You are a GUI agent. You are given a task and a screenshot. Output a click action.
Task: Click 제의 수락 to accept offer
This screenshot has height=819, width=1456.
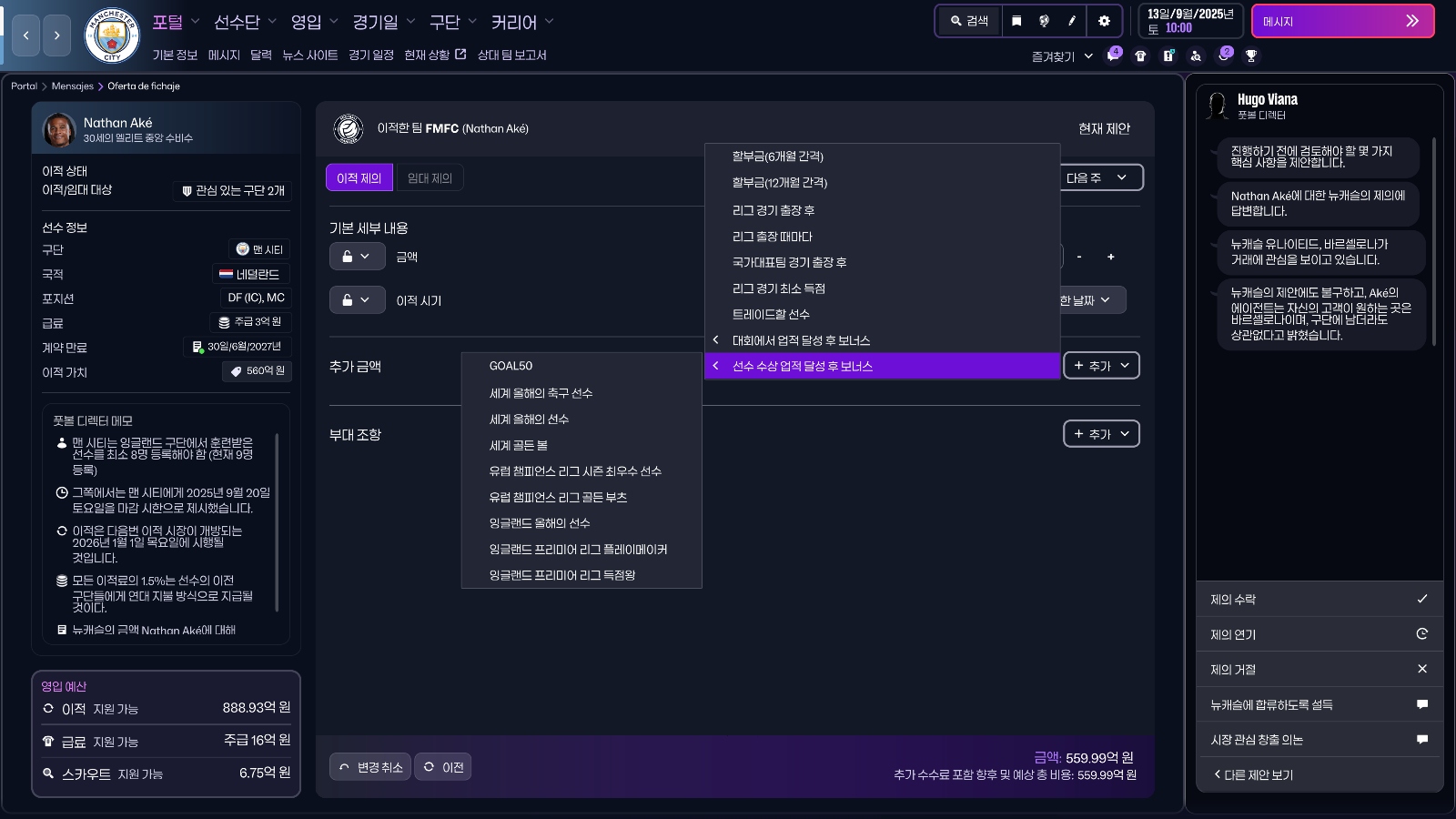1319,599
